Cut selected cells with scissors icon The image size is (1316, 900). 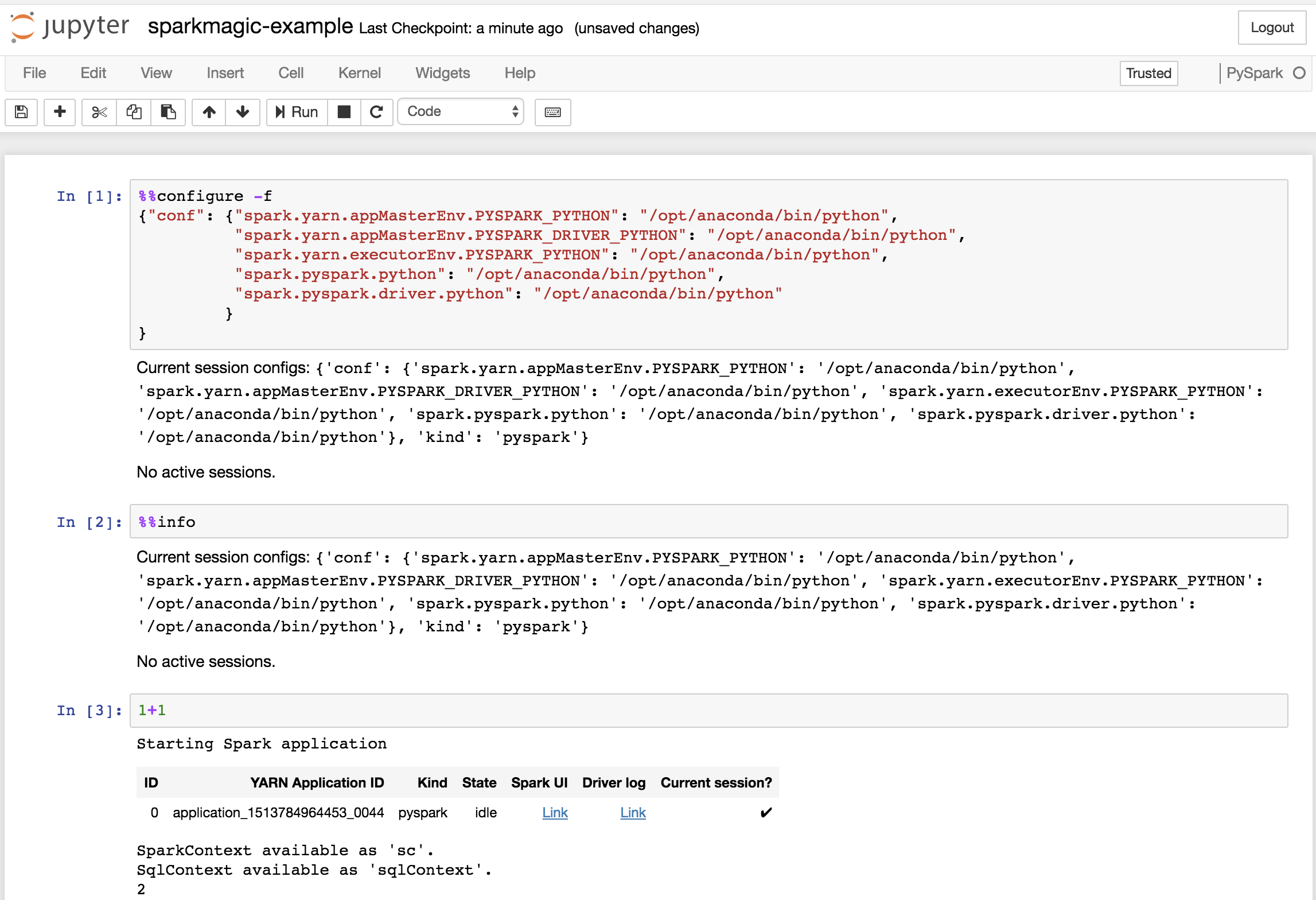click(99, 112)
